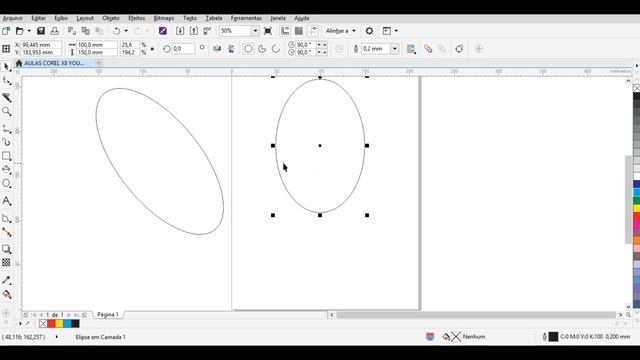640x360 pixels.
Task: Select the Shape edit tool
Action: click(x=7, y=81)
